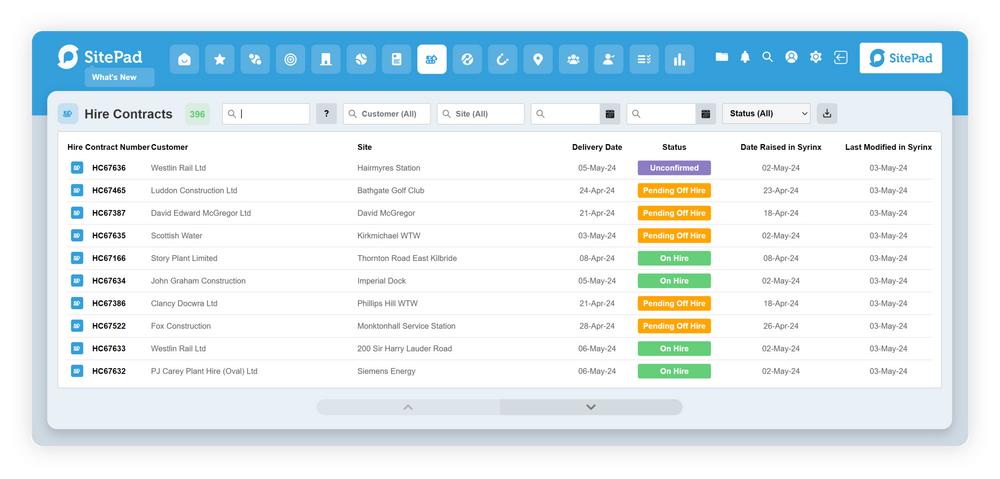Click the question mark help button
The width and height of the screenshot is (1000, 479).
[326, 114]
